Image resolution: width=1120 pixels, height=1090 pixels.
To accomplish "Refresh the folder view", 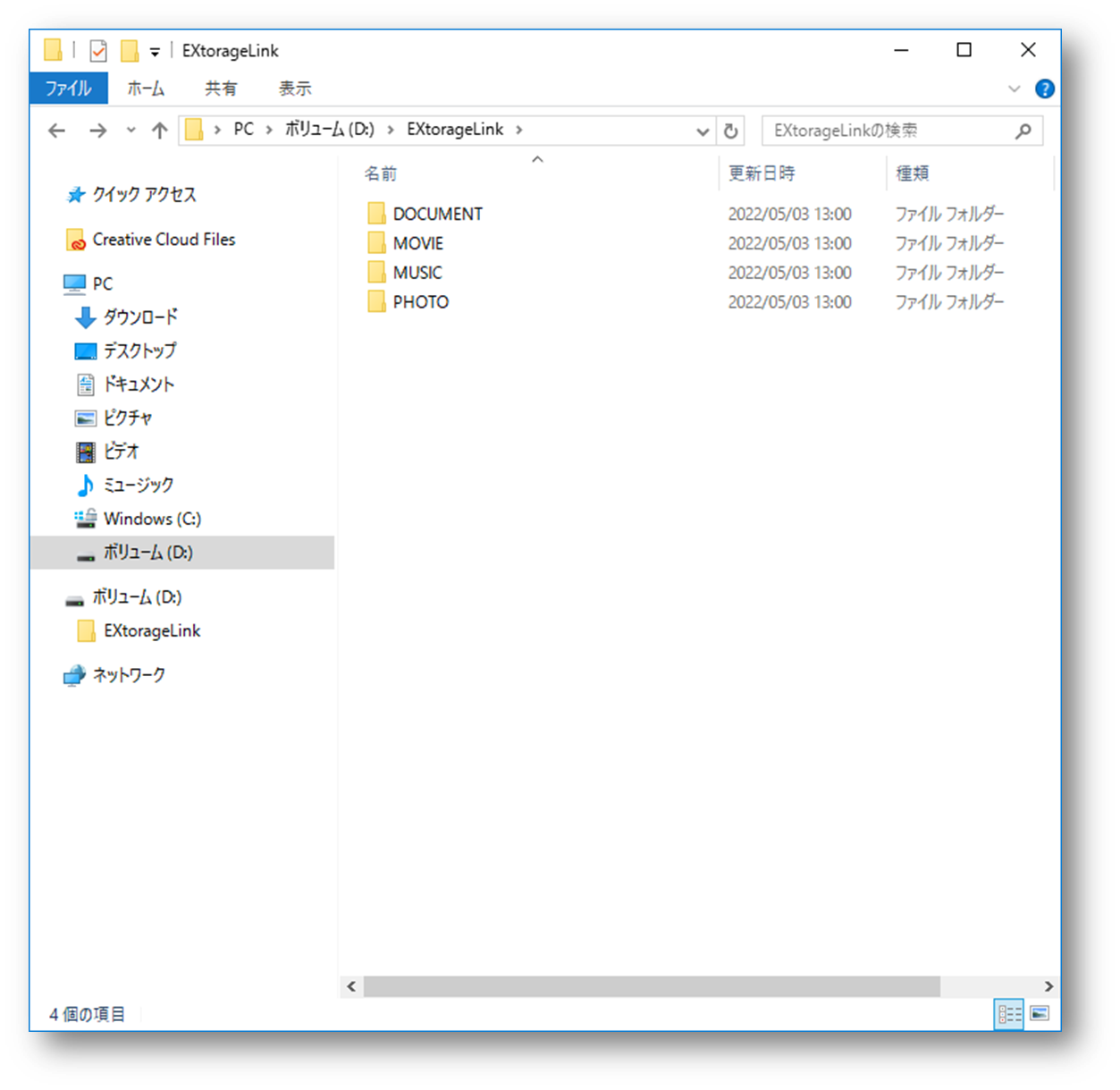I will (730, 131).
